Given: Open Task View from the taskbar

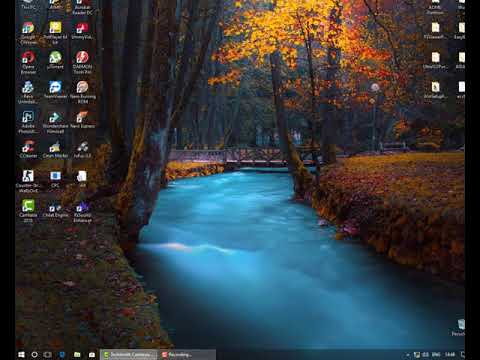Looking at the screenshot, I should click(x=48, y=355).
